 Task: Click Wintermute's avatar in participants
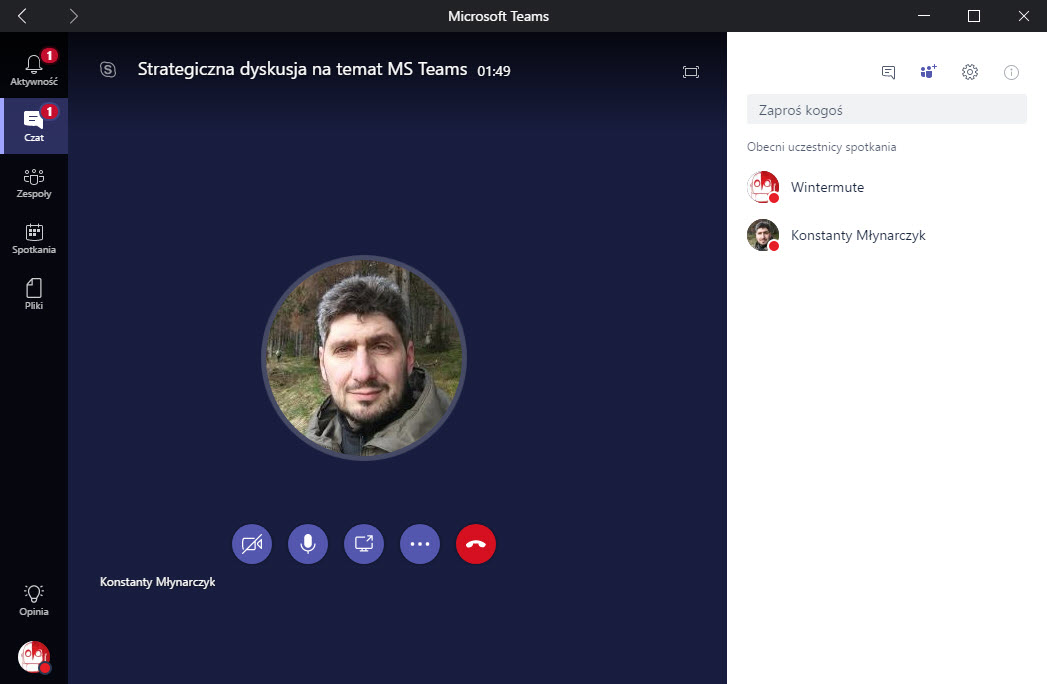(763, 187)
